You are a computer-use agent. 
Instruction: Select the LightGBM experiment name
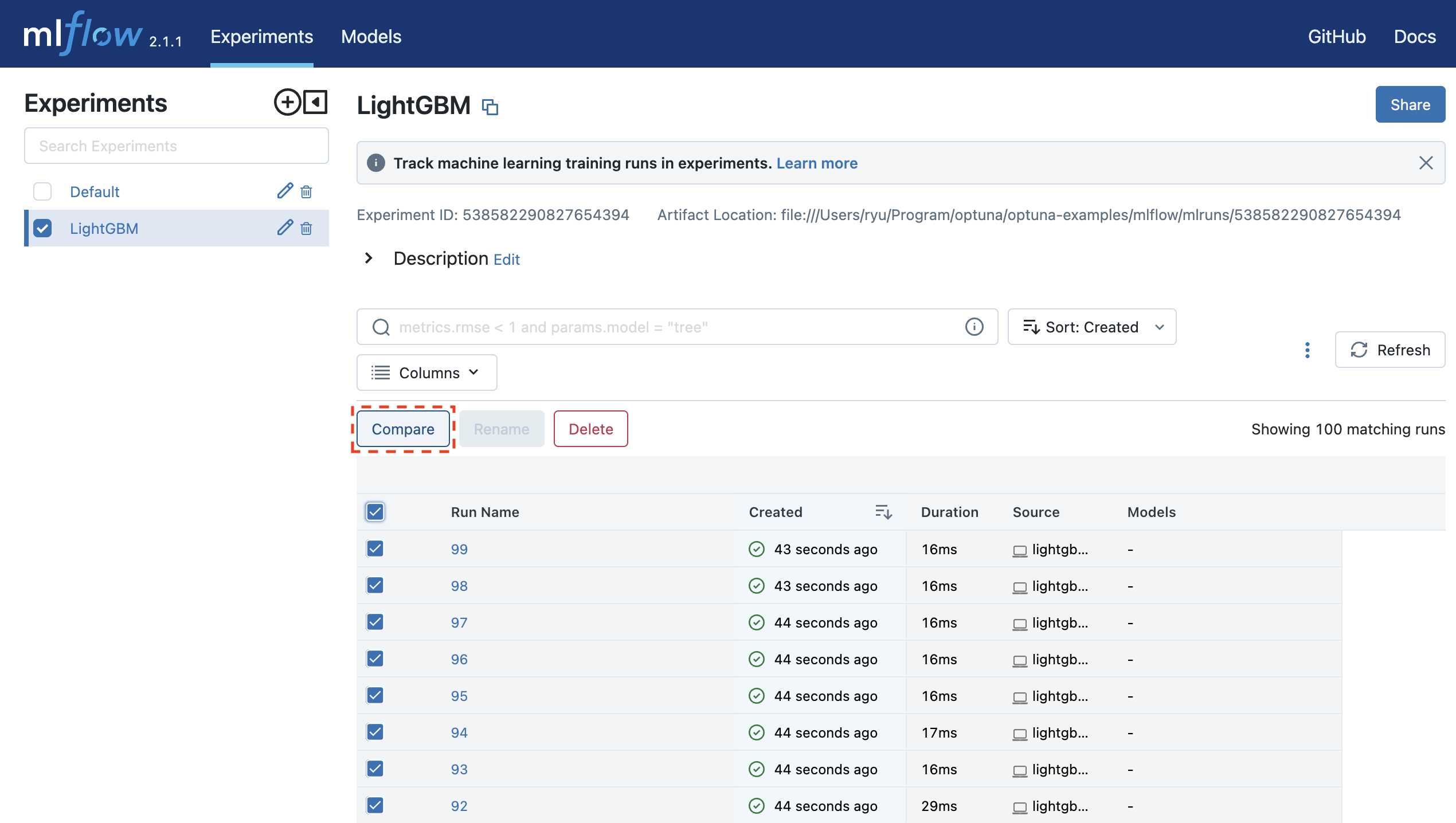pyautogui.click(x=104, y=228)
